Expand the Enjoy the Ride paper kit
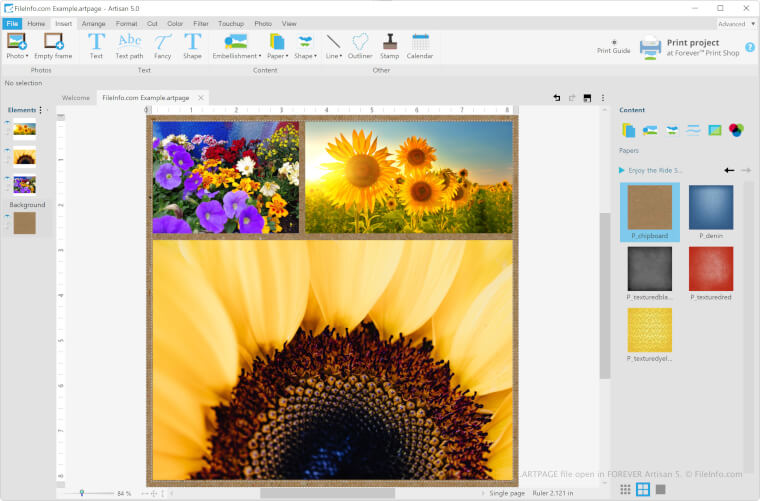Image resolution: width=760 pixels, height=501 pixels. click(x=622, y=170)
